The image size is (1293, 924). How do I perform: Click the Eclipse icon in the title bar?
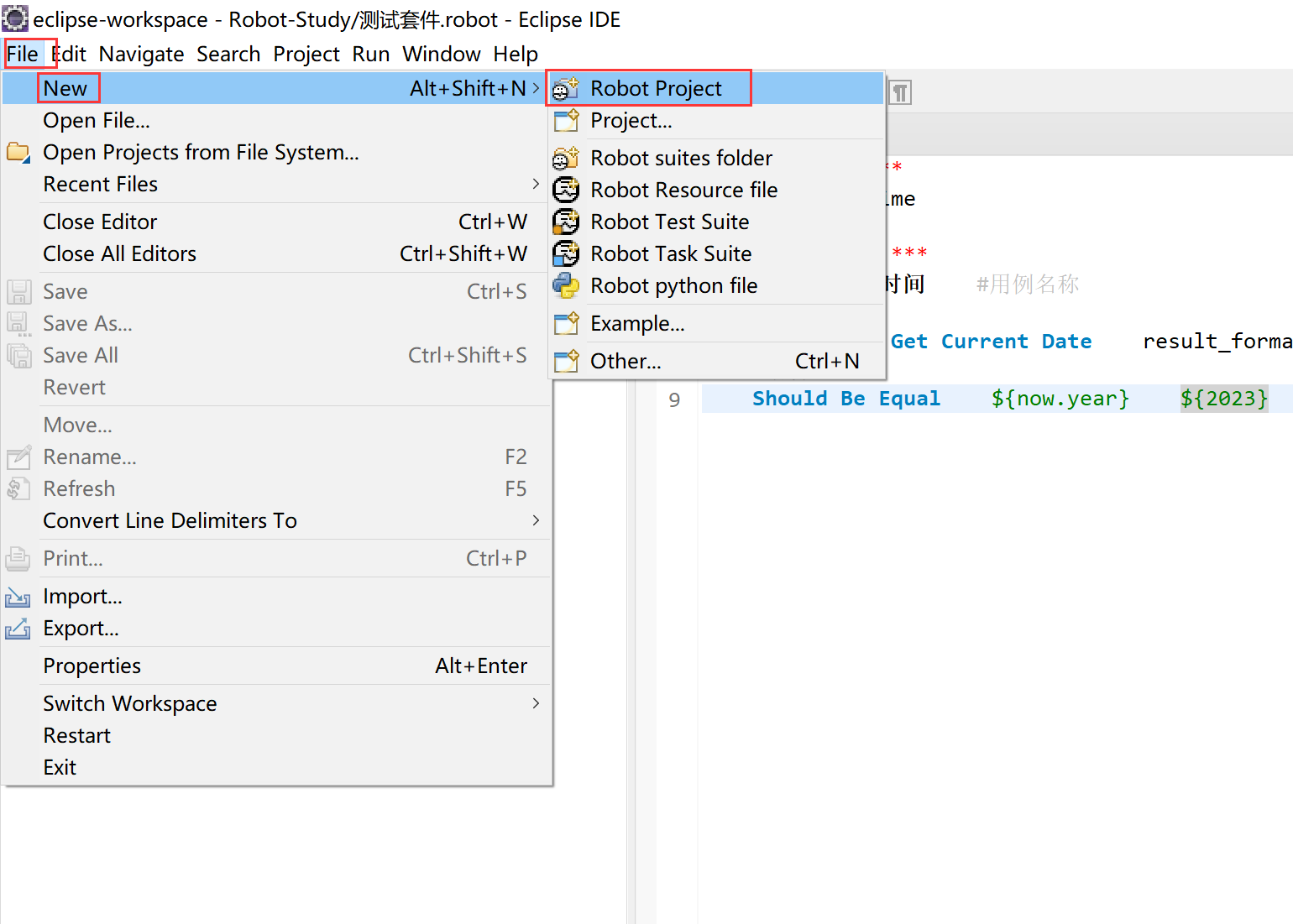pyautogui.click(x=15, y=18)
